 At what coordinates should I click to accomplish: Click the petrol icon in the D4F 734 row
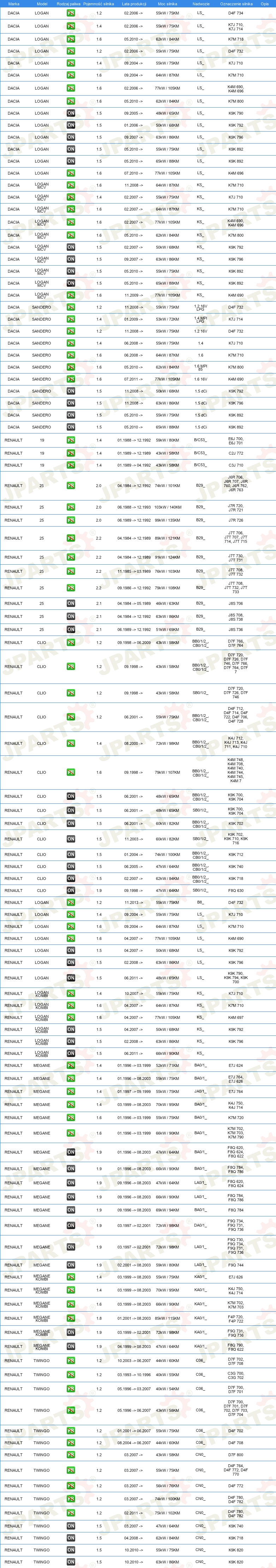coord(71,13)
